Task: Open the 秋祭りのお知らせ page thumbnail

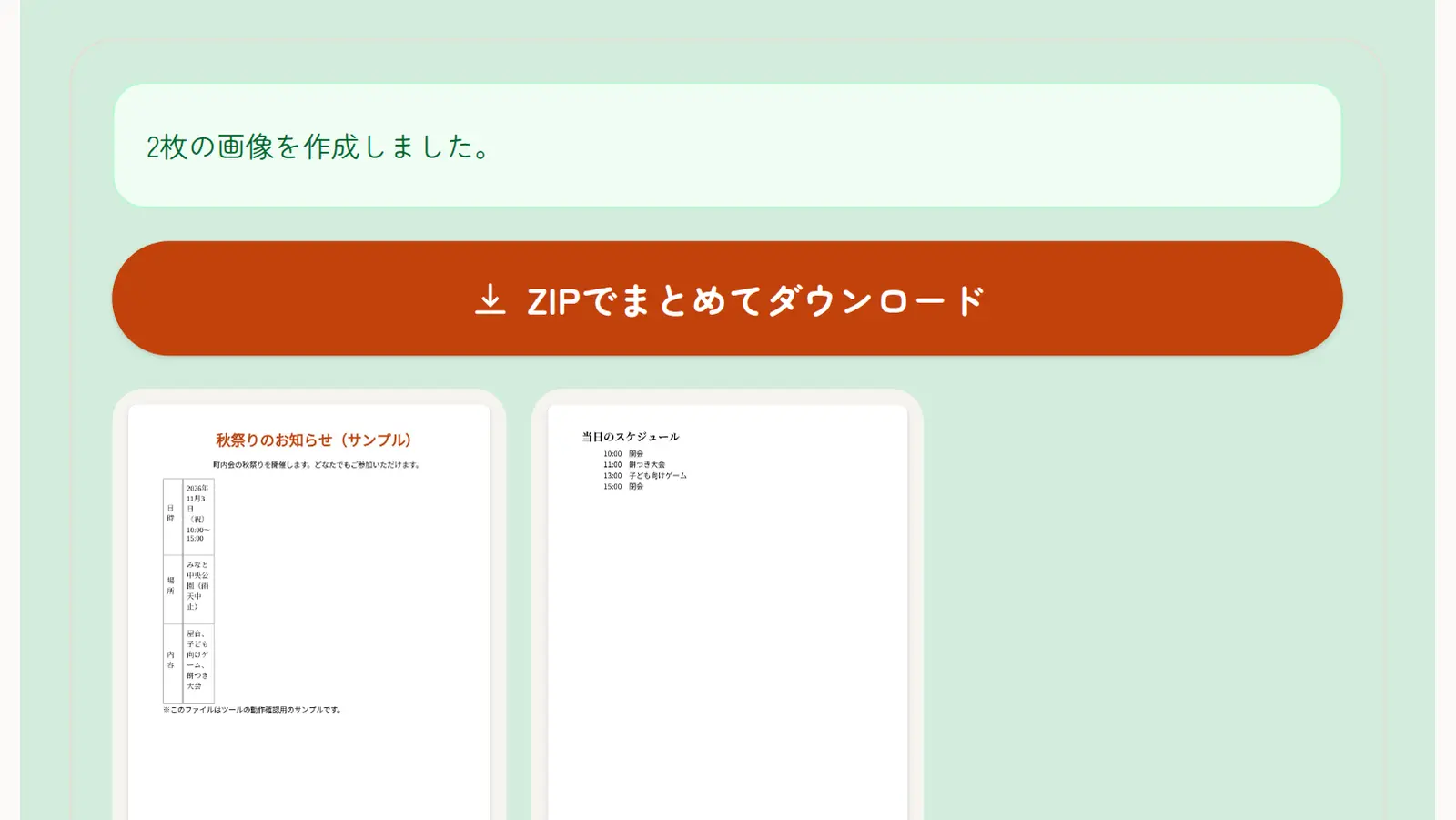Action: point(309,612)
